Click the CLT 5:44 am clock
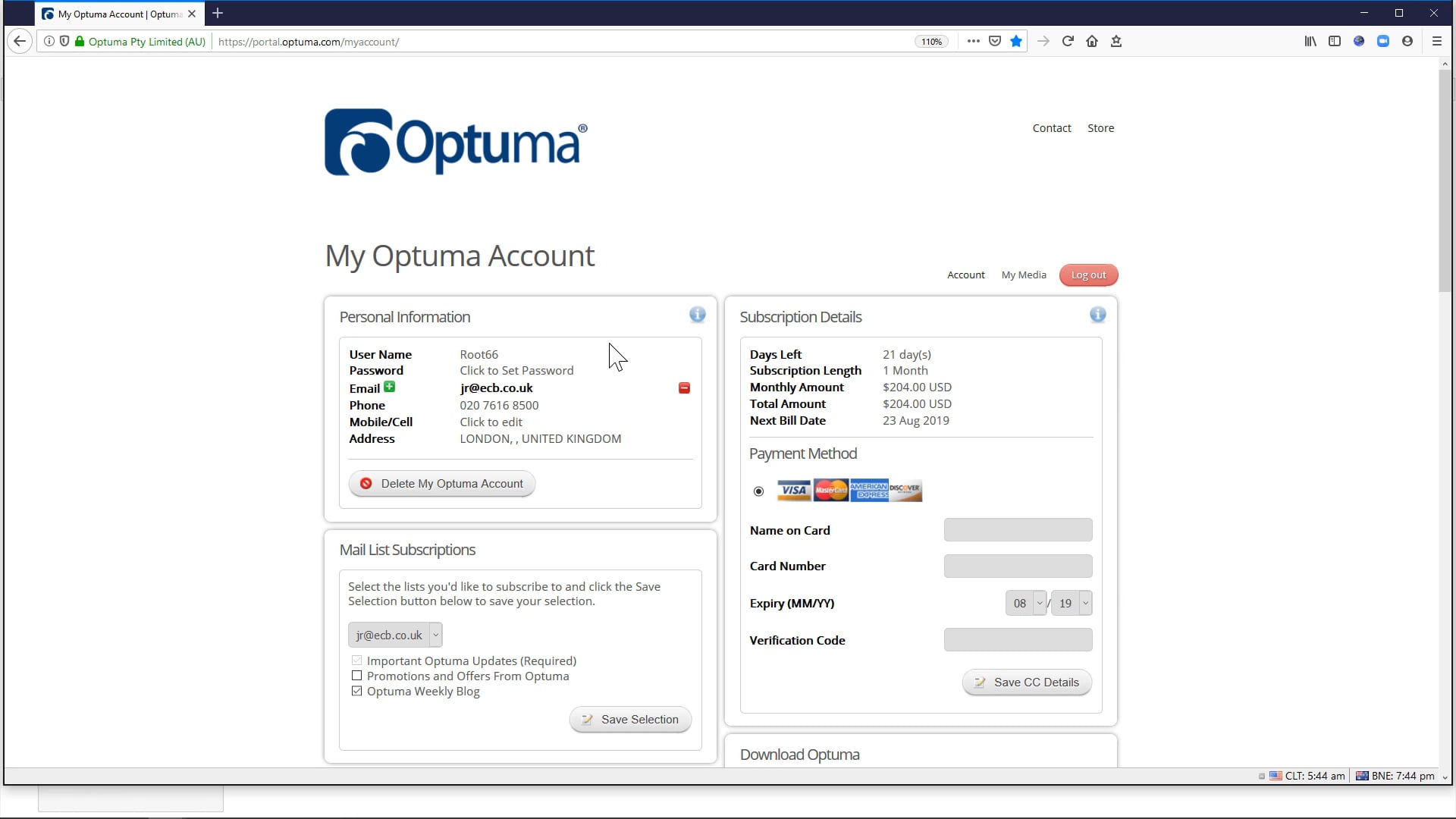1456x819 pixels. 1307,776
